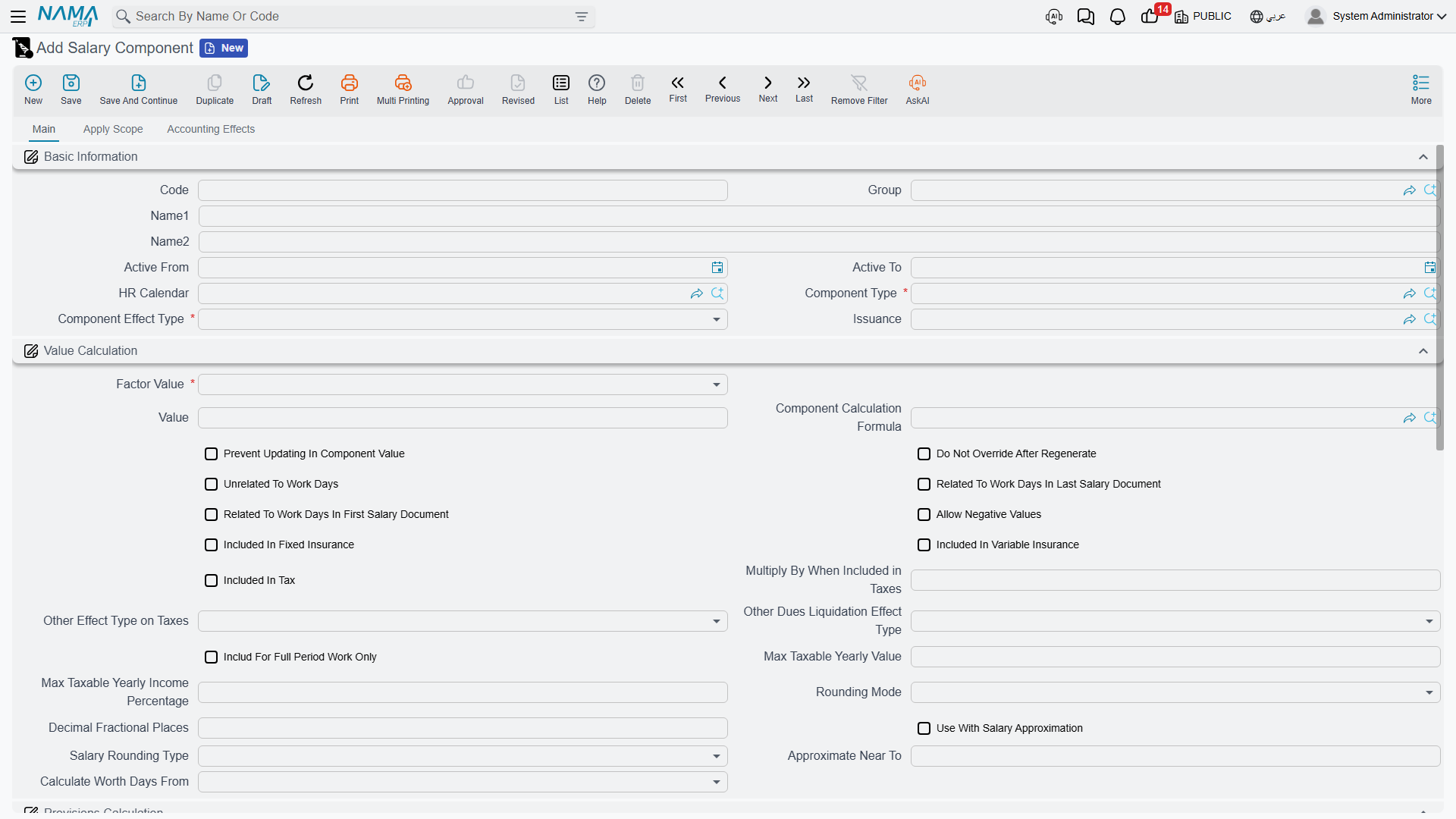Click the Code input field

coord(463,190)
